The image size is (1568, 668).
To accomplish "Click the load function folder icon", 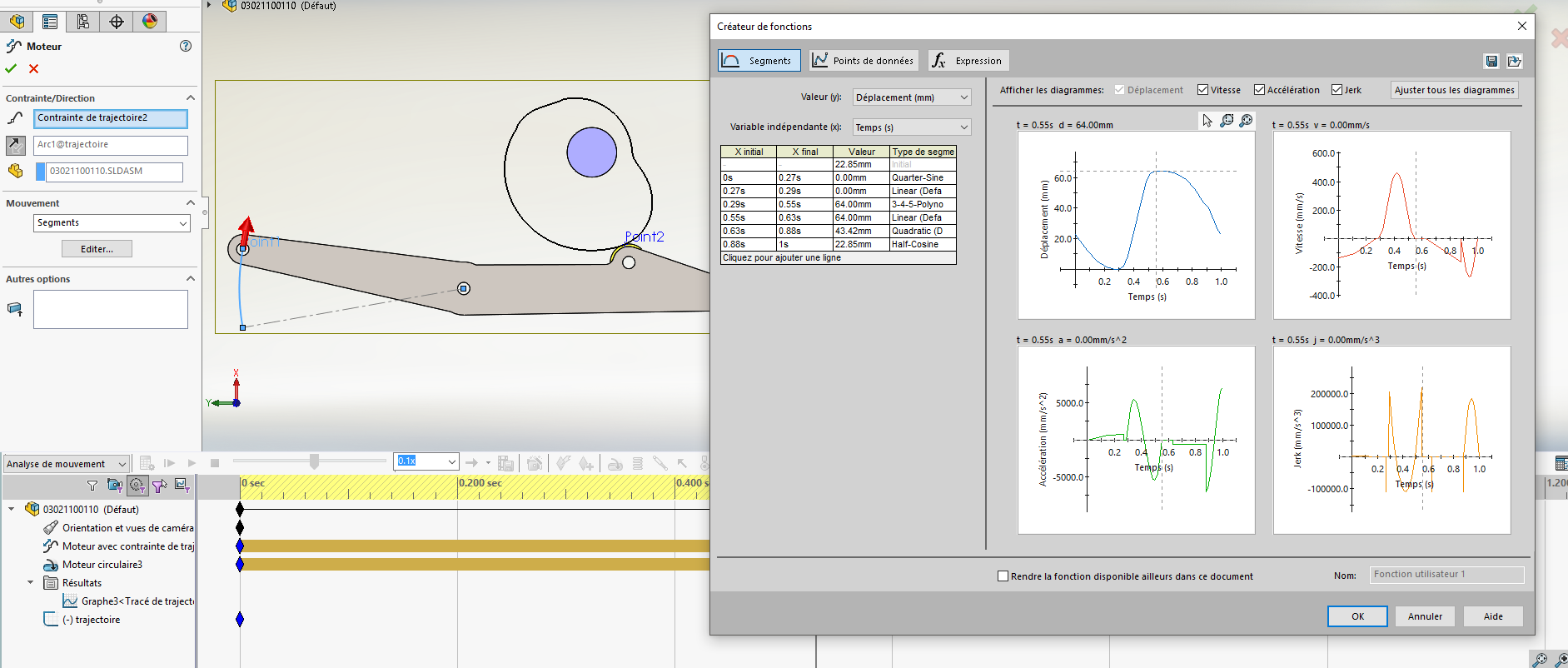I will point(1515,61).
